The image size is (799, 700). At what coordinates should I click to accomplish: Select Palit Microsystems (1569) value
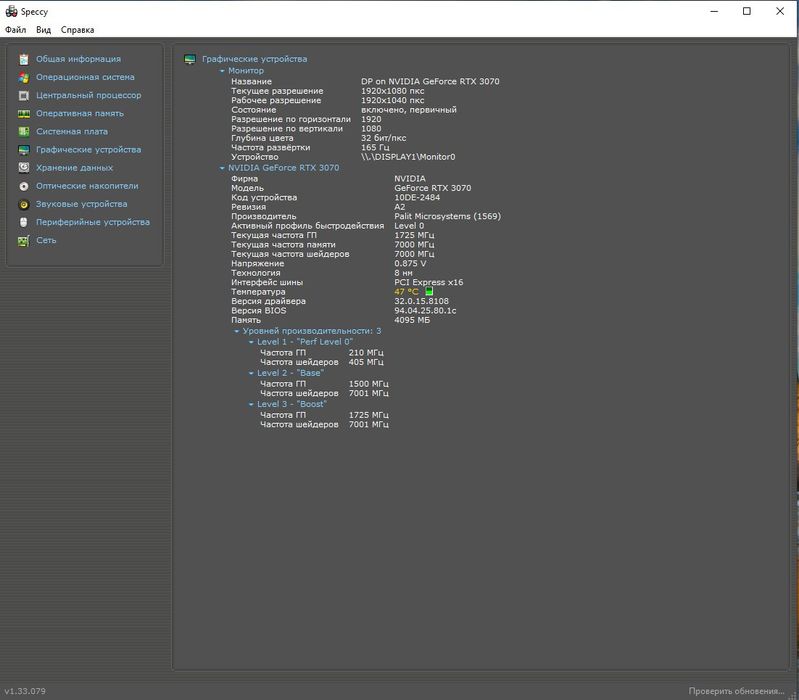pos(447,216)
